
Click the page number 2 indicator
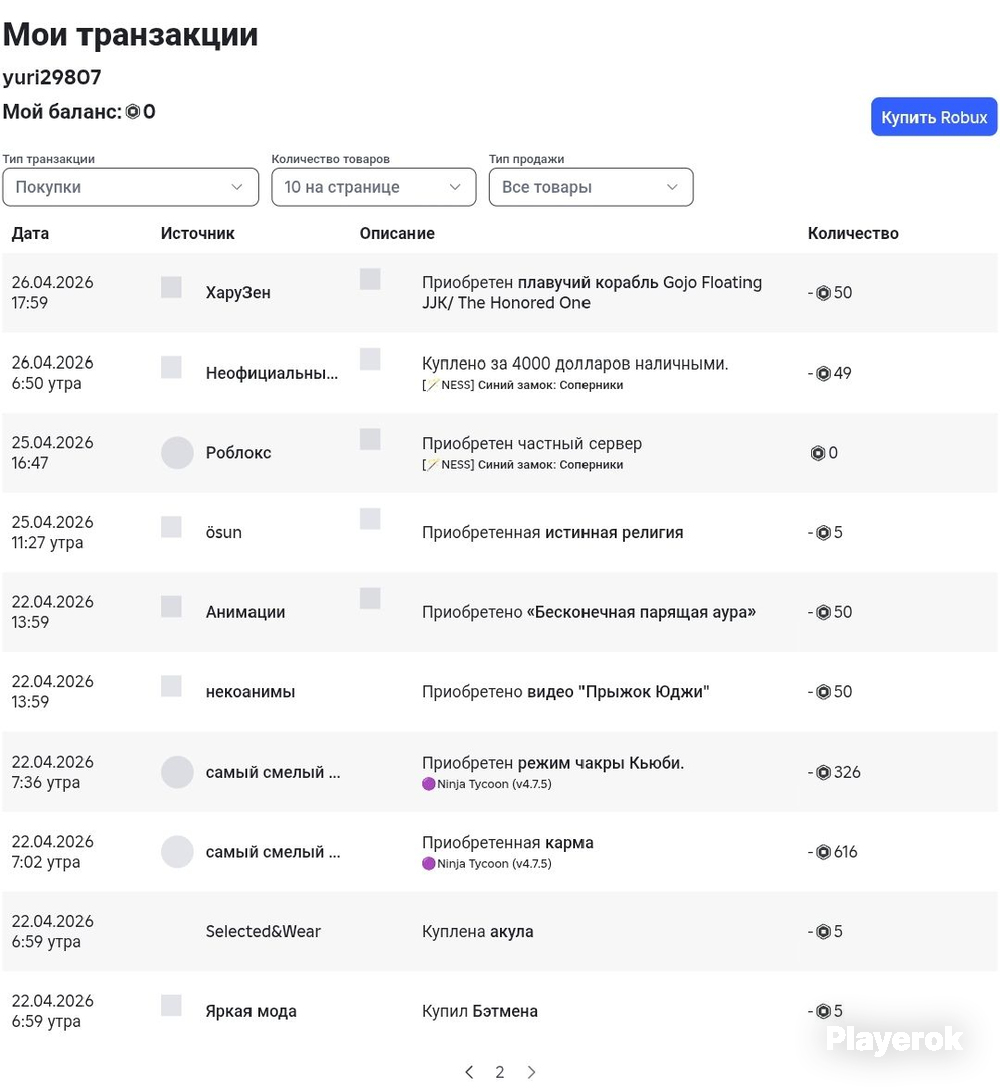point(500,1072)
